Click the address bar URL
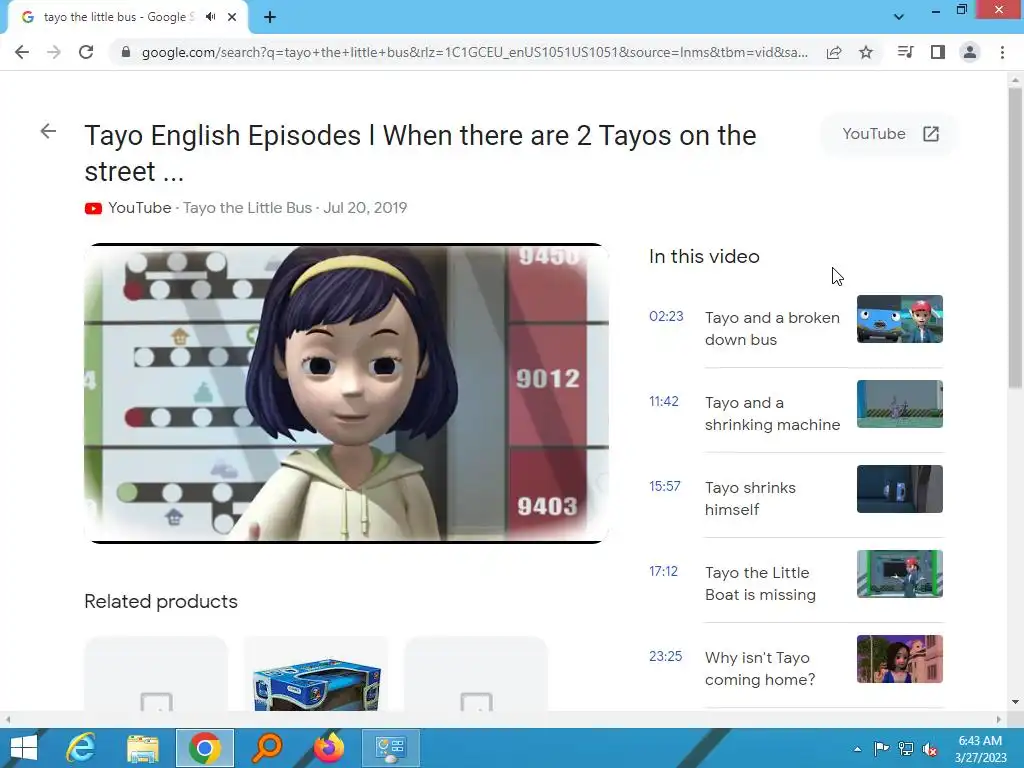This screenshot has width=1024, height=768. point(475,52)
